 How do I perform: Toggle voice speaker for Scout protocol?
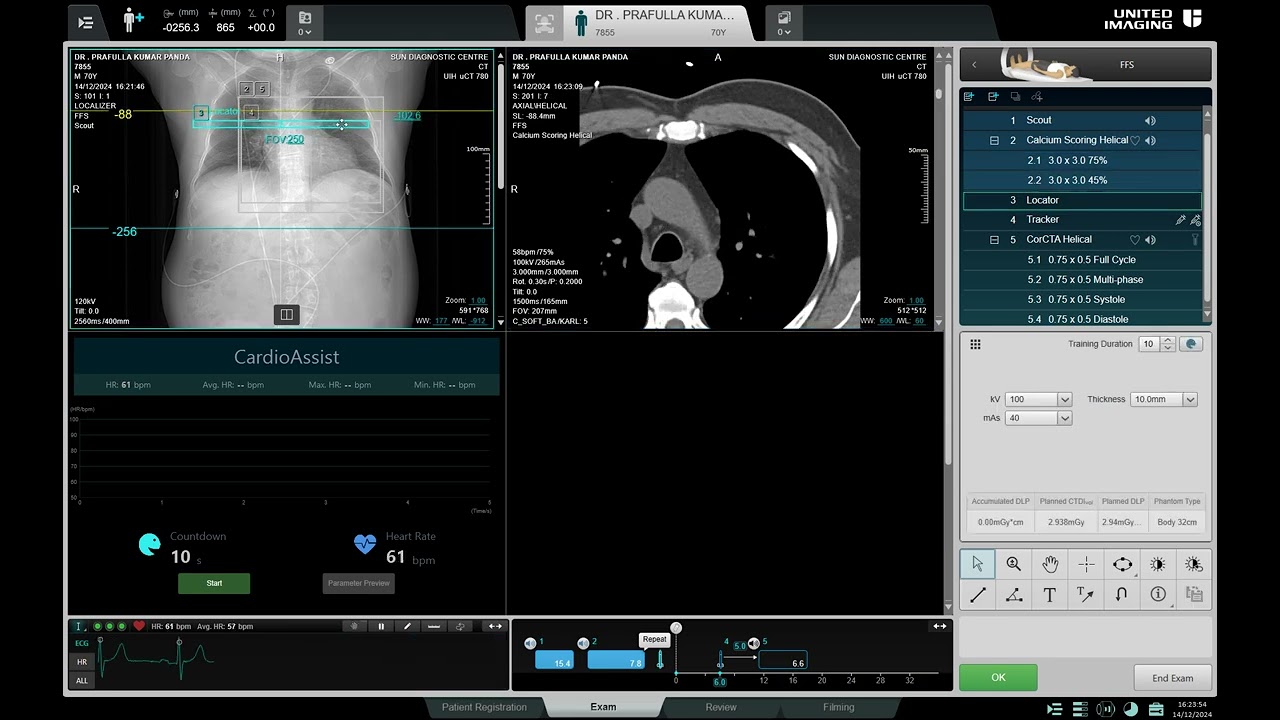coord(1150,121)
